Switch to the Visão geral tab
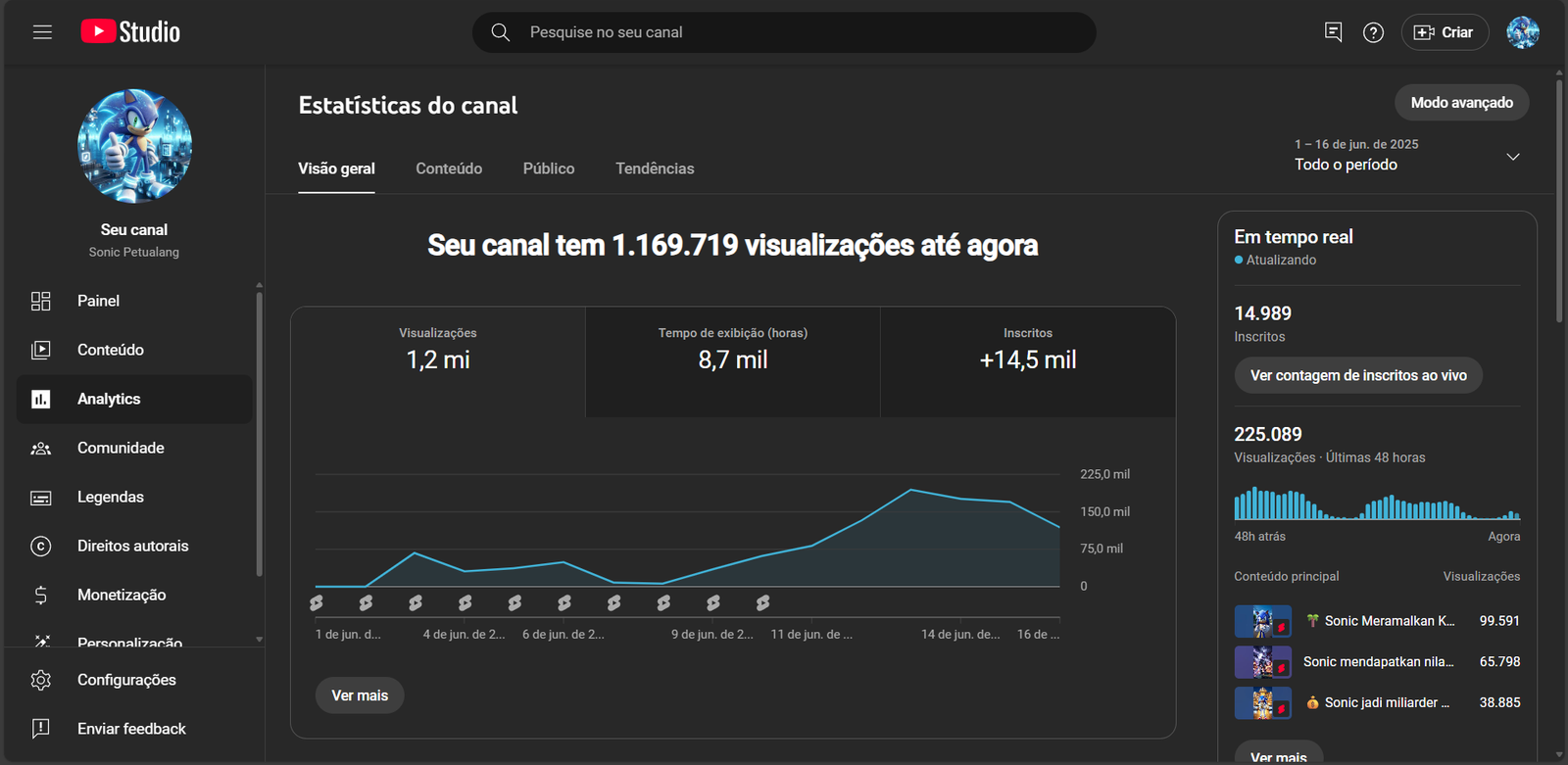 [336, 168]
